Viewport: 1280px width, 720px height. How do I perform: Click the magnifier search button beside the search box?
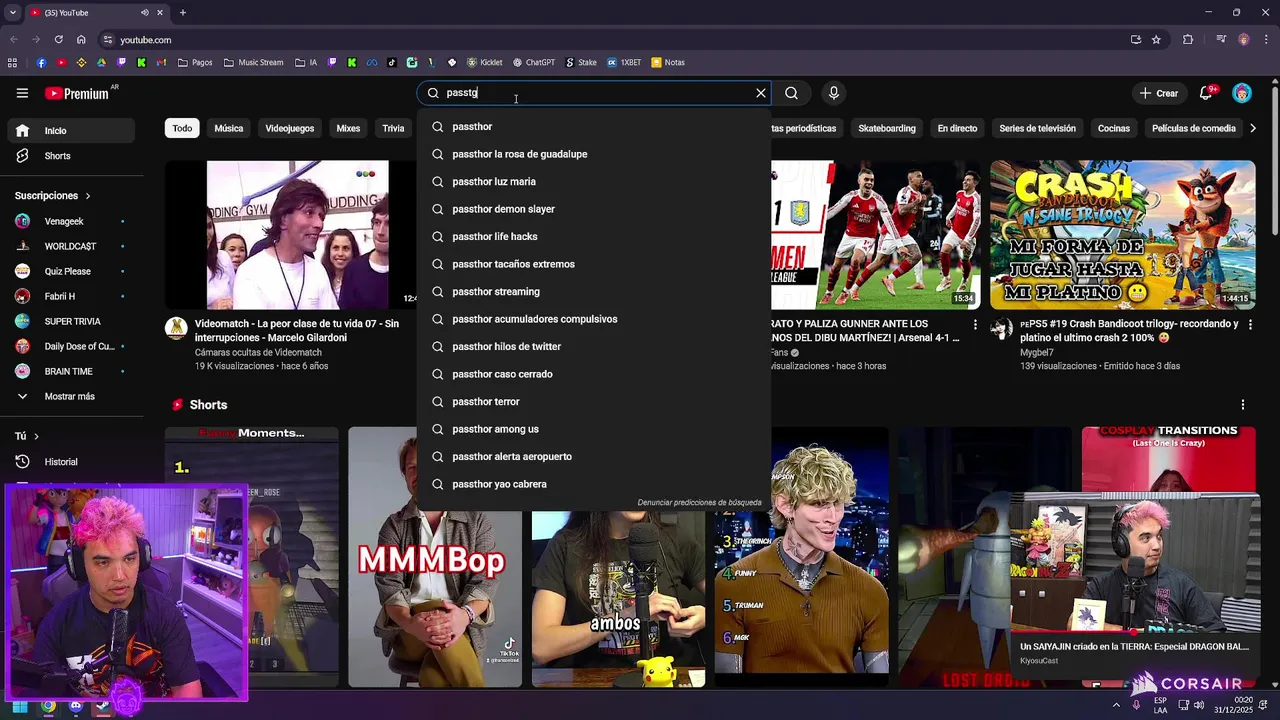pos(791,93)
